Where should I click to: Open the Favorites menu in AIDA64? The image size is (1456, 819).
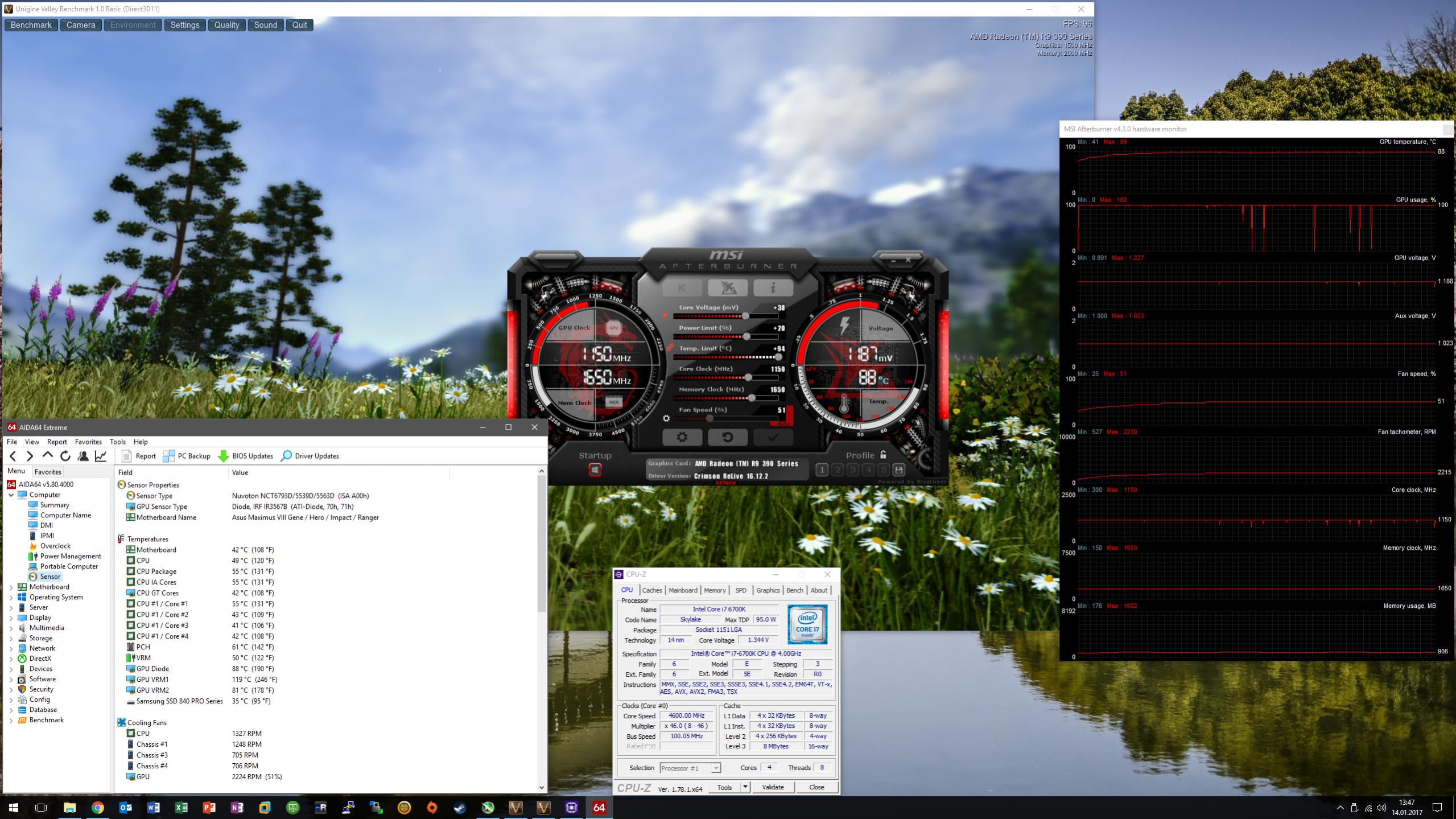pos(88,442)
